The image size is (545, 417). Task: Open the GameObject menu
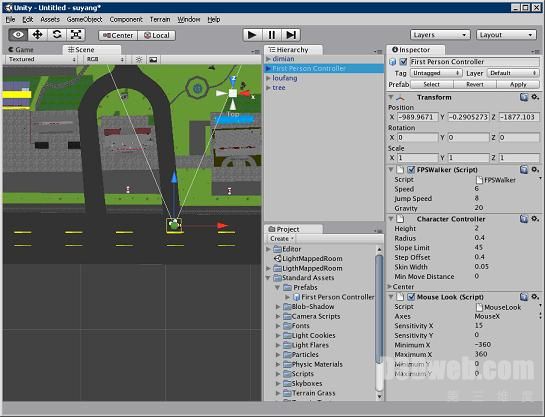[x=84, y=19]
